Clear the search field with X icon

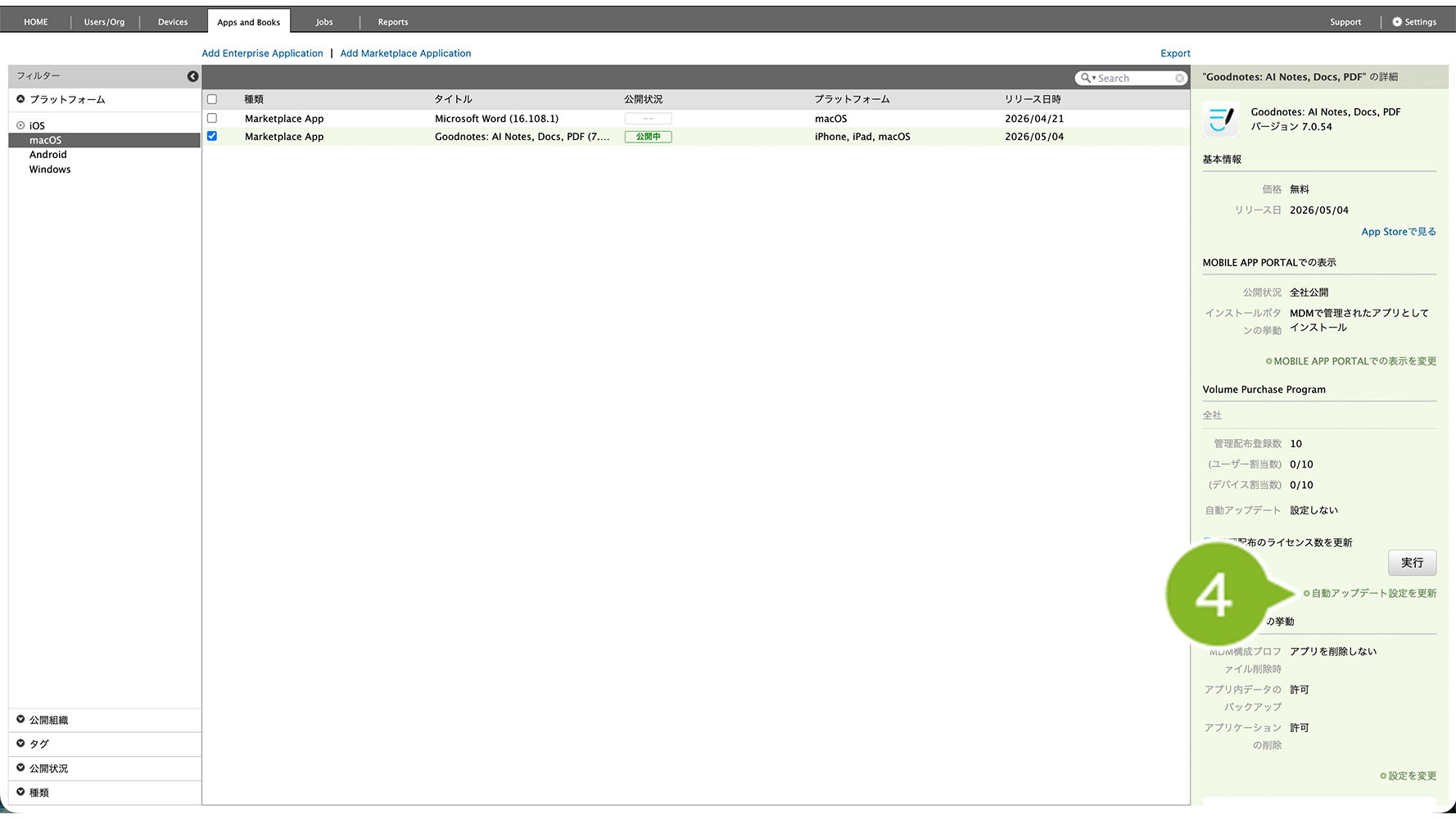click(x=1179, y=78)
